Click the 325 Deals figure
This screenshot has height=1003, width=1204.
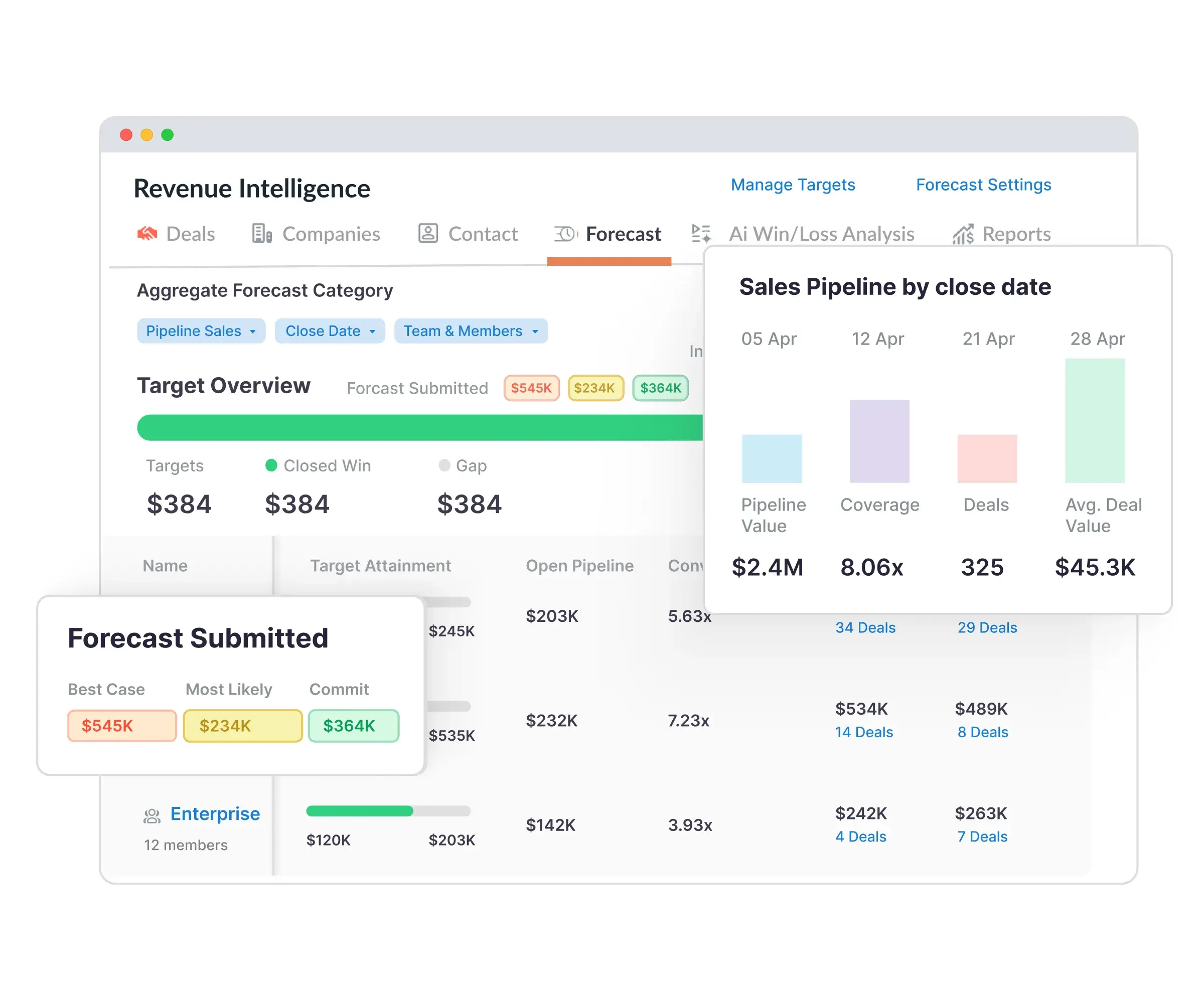(x=982, y=567)
